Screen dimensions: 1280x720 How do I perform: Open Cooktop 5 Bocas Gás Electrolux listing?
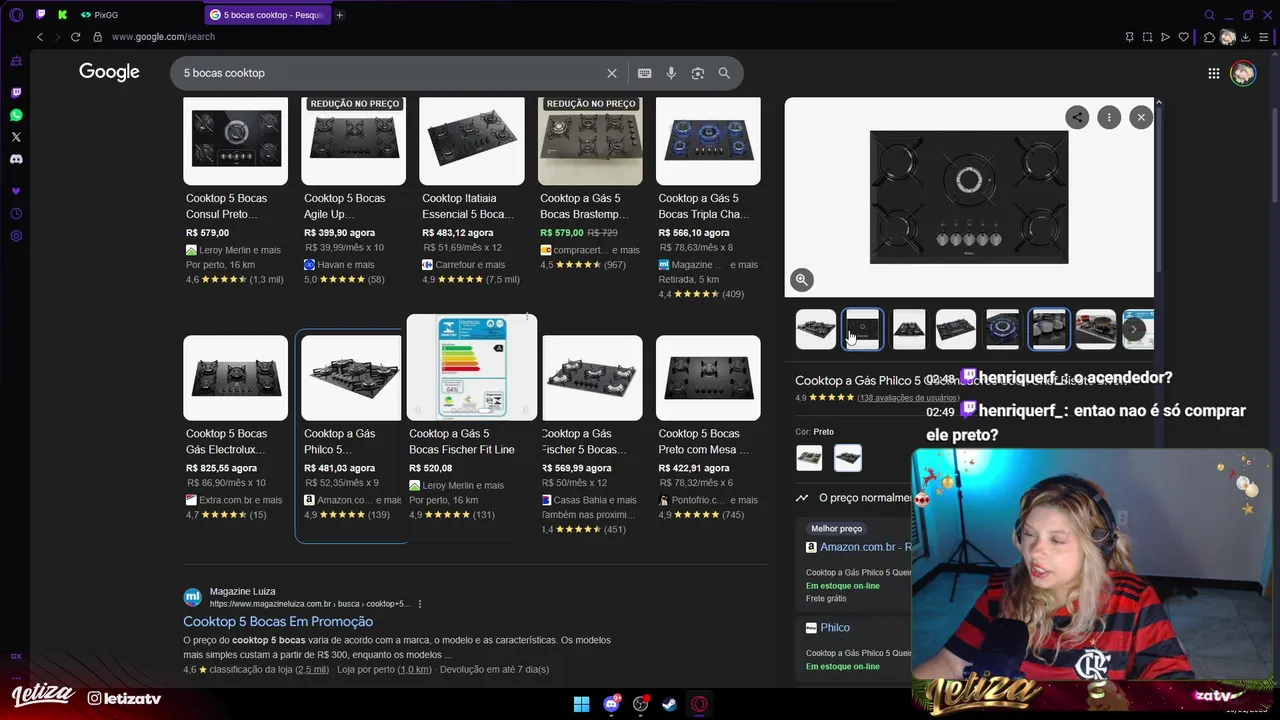[235, 428]
